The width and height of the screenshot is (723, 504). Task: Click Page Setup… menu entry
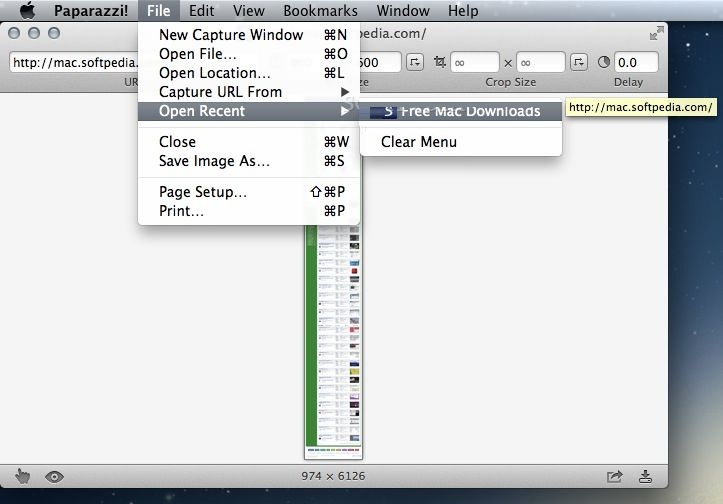203,192
